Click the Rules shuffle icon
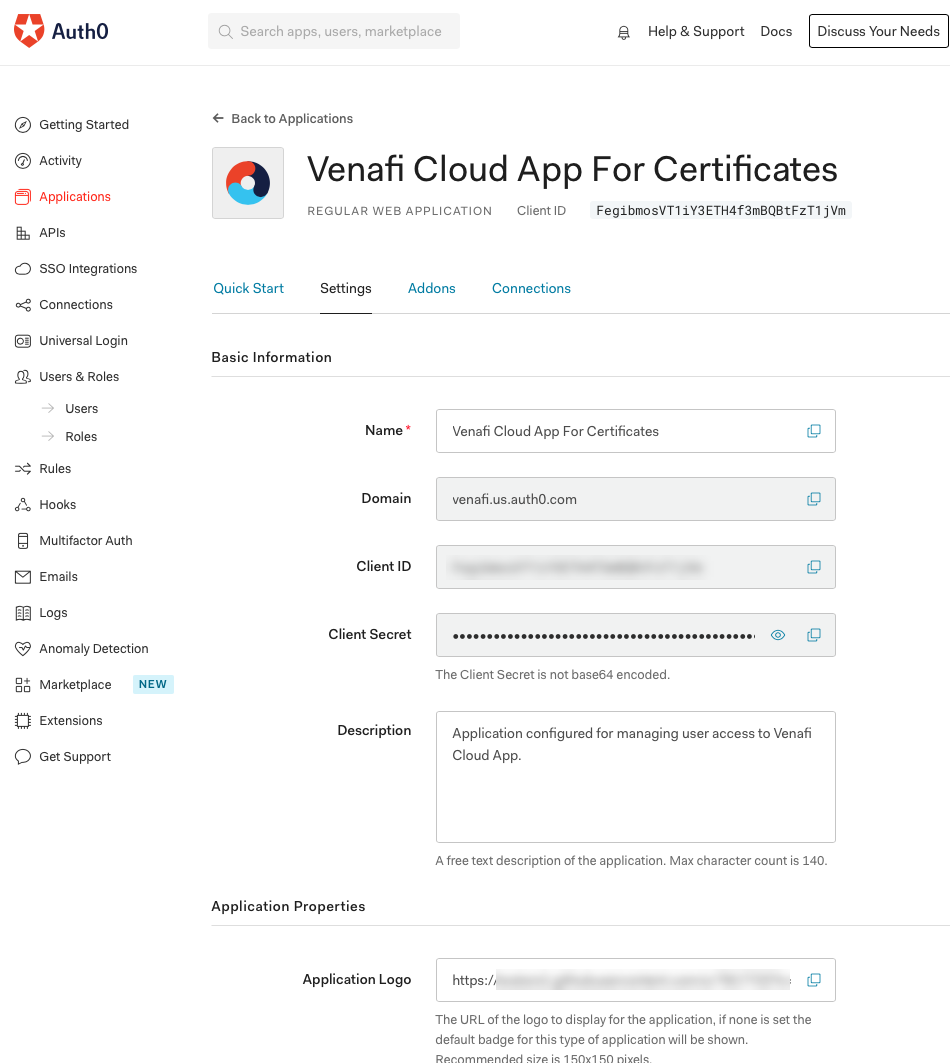Image resolution: width=950 pixels, height=1063 pixels. coord(23,468)
